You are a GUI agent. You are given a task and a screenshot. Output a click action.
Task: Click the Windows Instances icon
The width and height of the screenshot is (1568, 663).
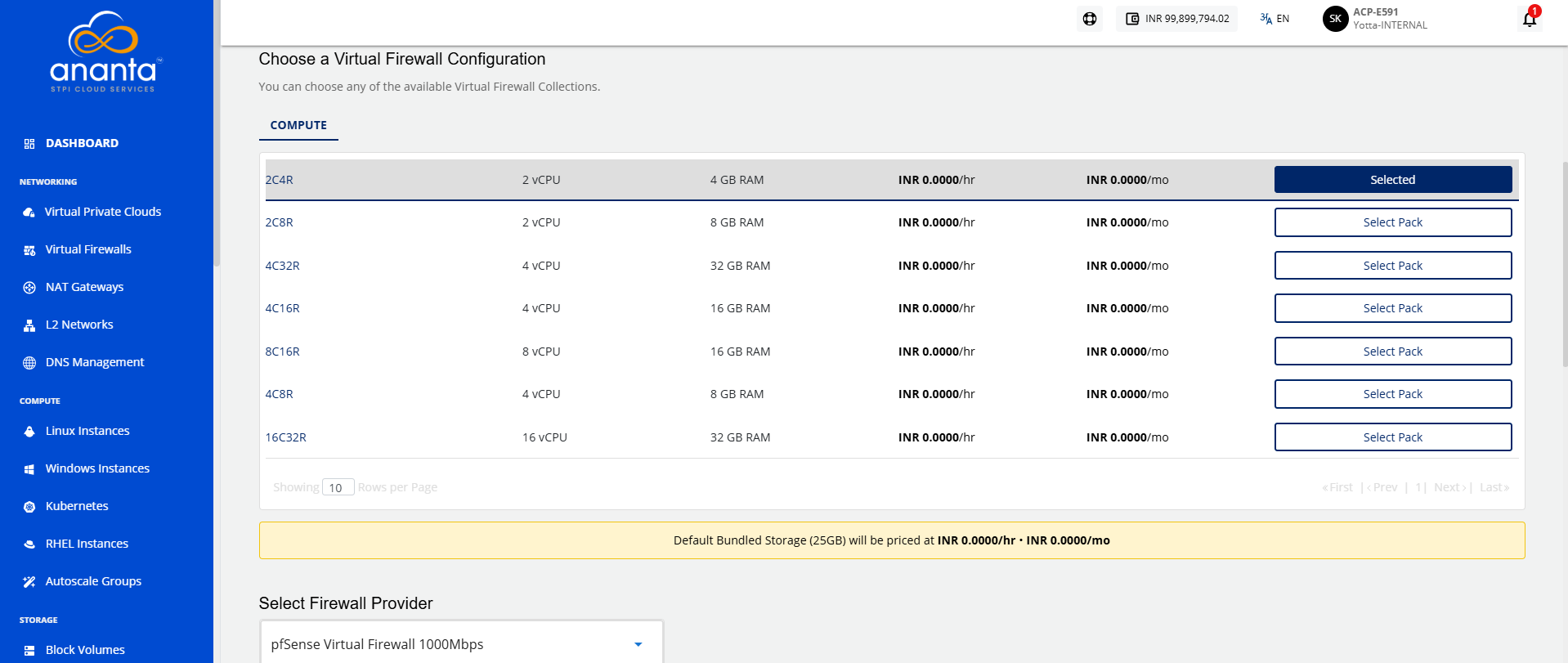pos(29,469)
